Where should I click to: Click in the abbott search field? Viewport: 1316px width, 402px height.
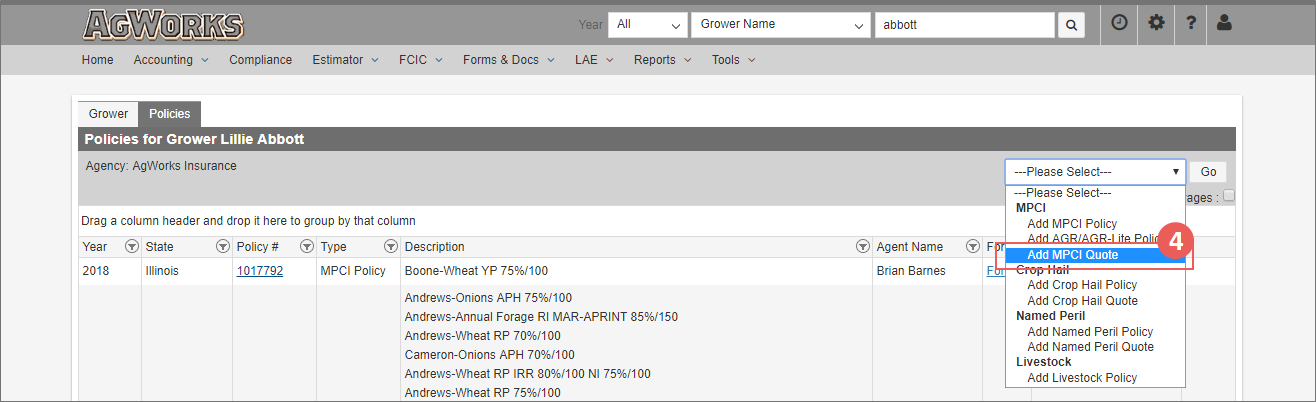click(964, 24)
